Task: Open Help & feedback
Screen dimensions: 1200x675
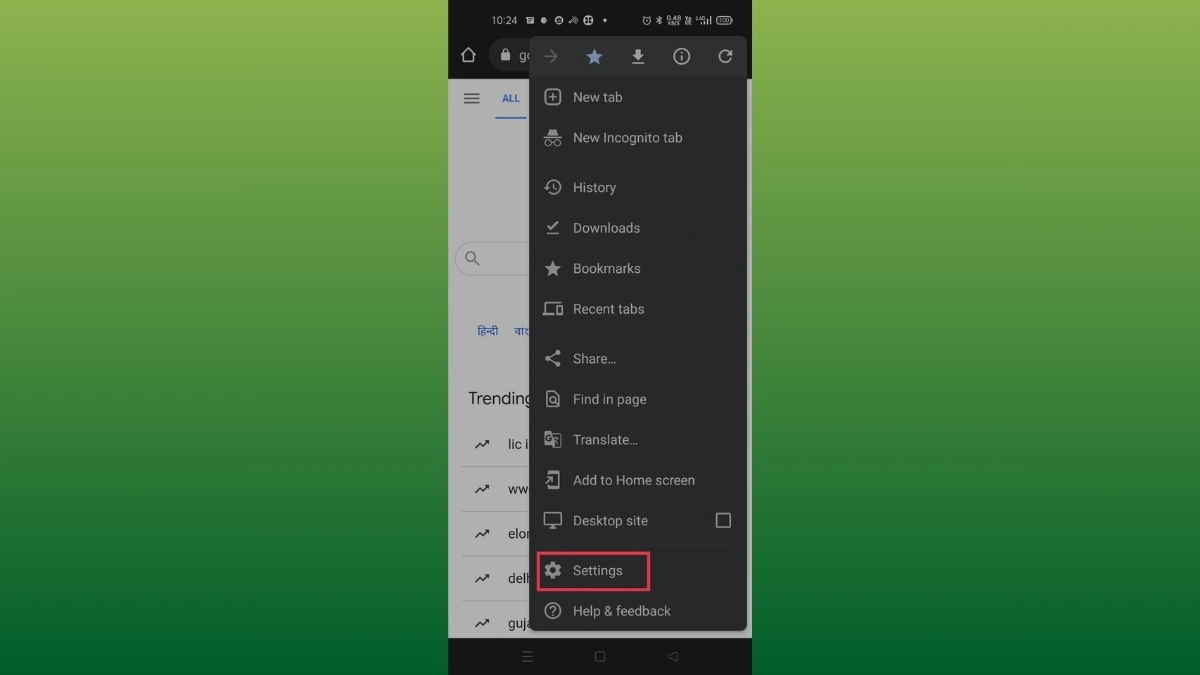Action: pyautogui.click(x=622, y=611)
